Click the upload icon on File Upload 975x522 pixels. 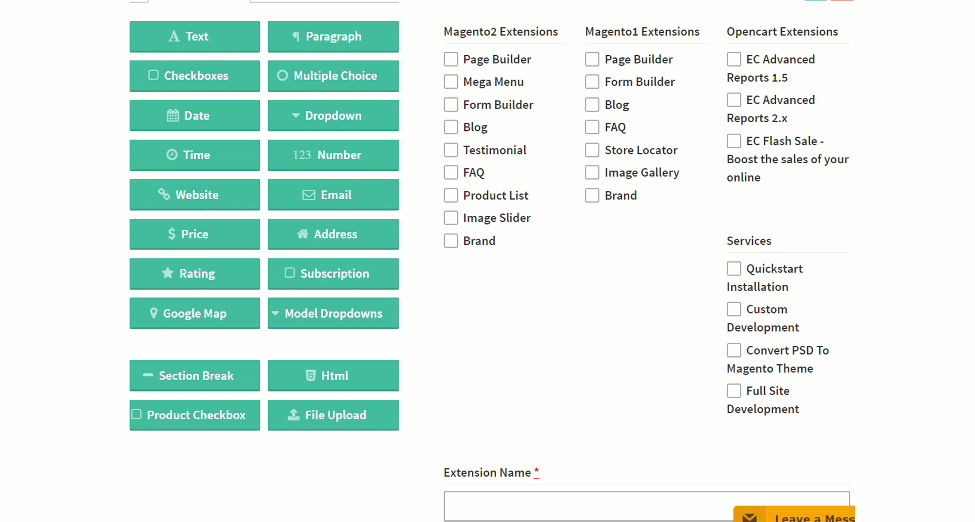click(293, 415)
